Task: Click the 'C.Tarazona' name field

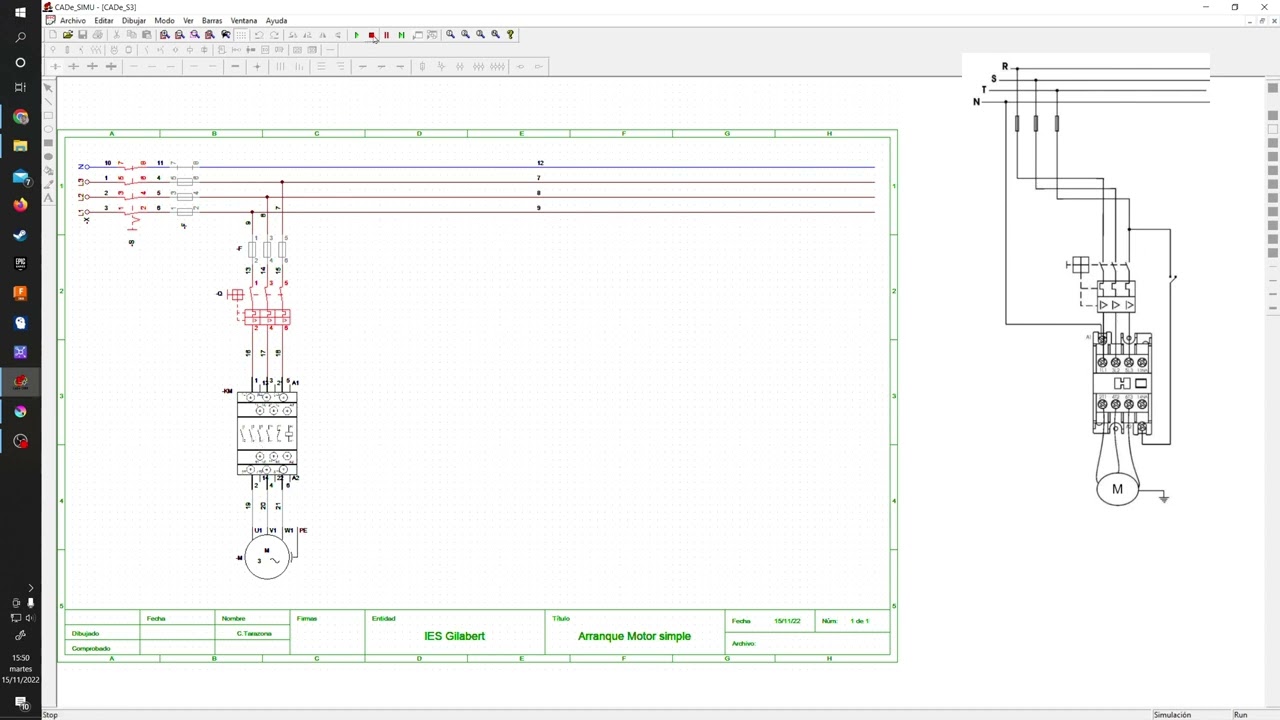Action: 254,634
